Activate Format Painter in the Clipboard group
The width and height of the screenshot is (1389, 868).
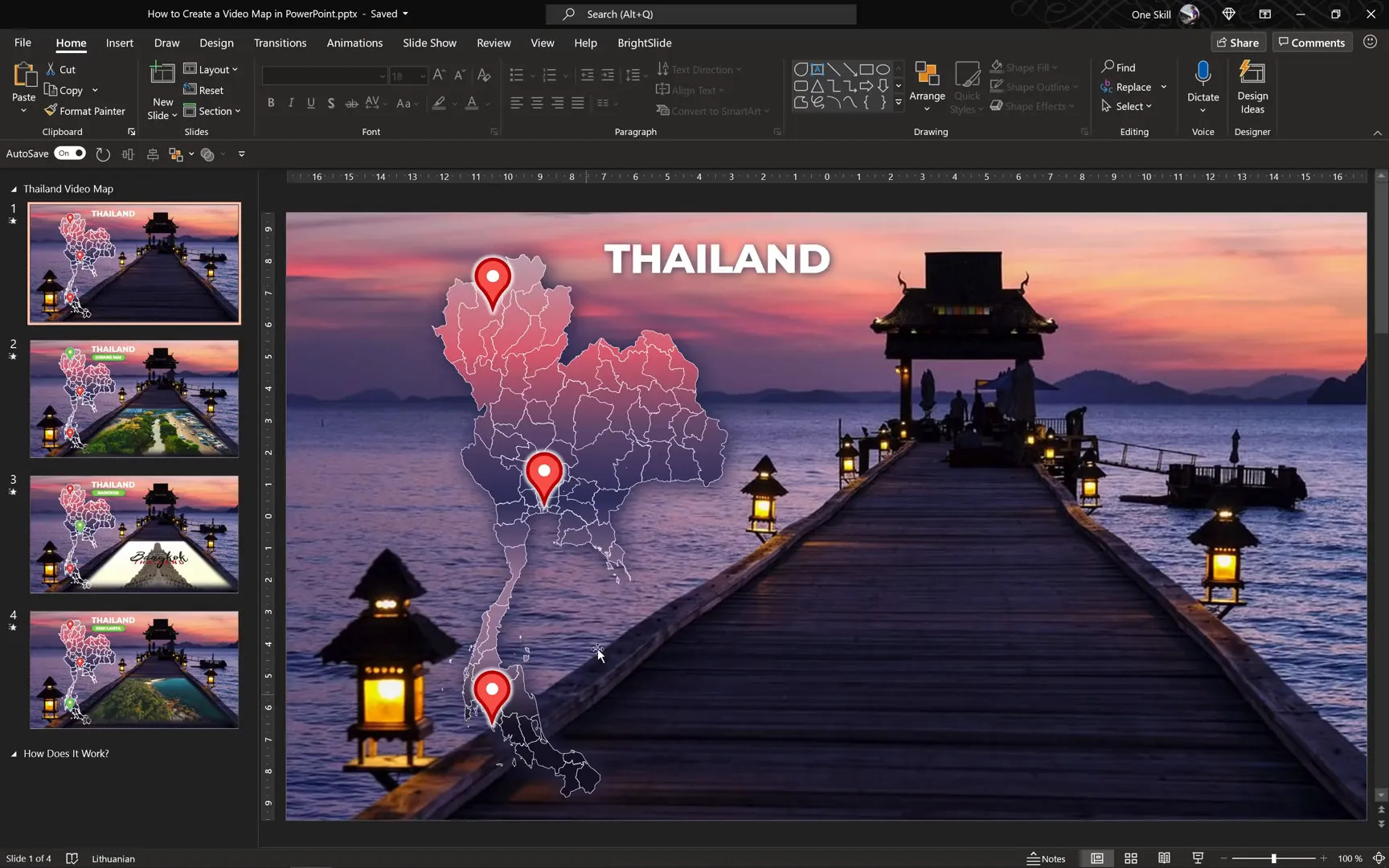tap(85, 111)
